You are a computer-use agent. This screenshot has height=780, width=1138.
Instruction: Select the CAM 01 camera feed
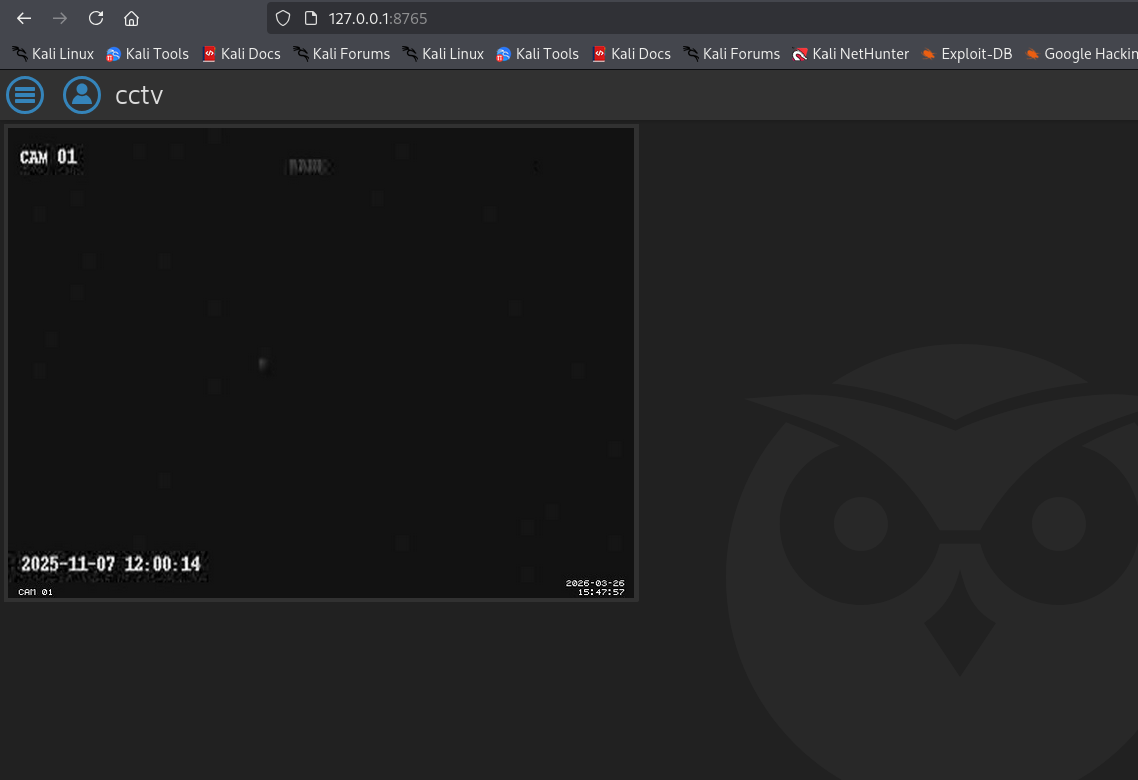click(321, 362)
